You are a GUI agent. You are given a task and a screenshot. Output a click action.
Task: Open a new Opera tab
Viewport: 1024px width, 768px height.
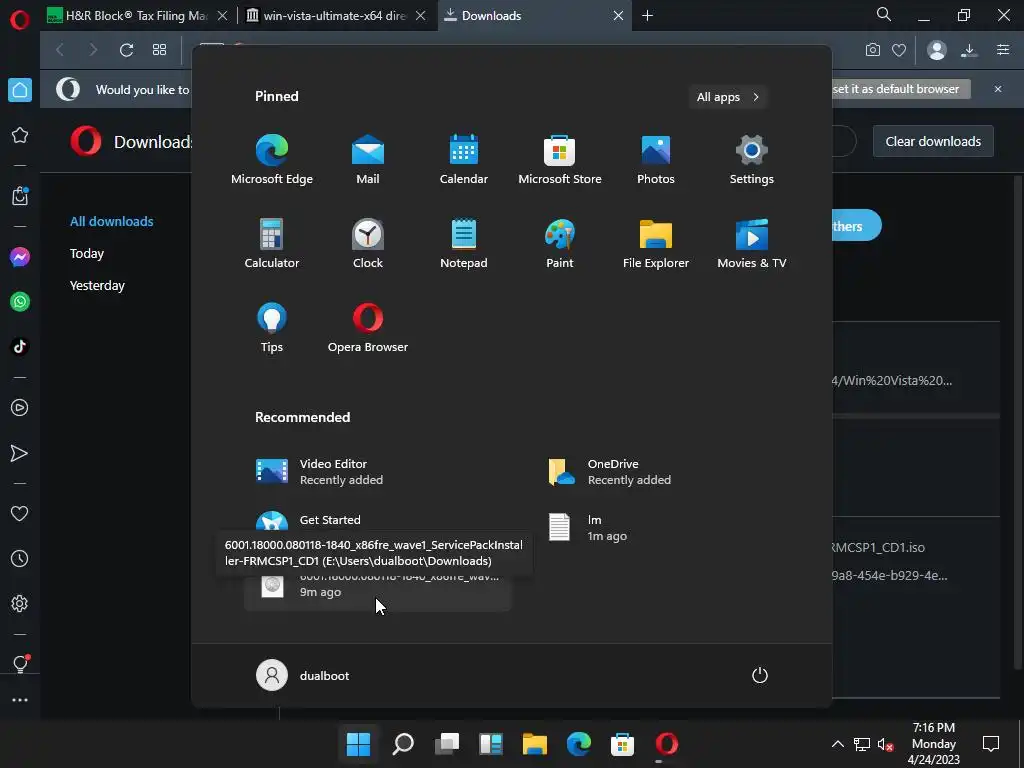[x=647, y=16]
